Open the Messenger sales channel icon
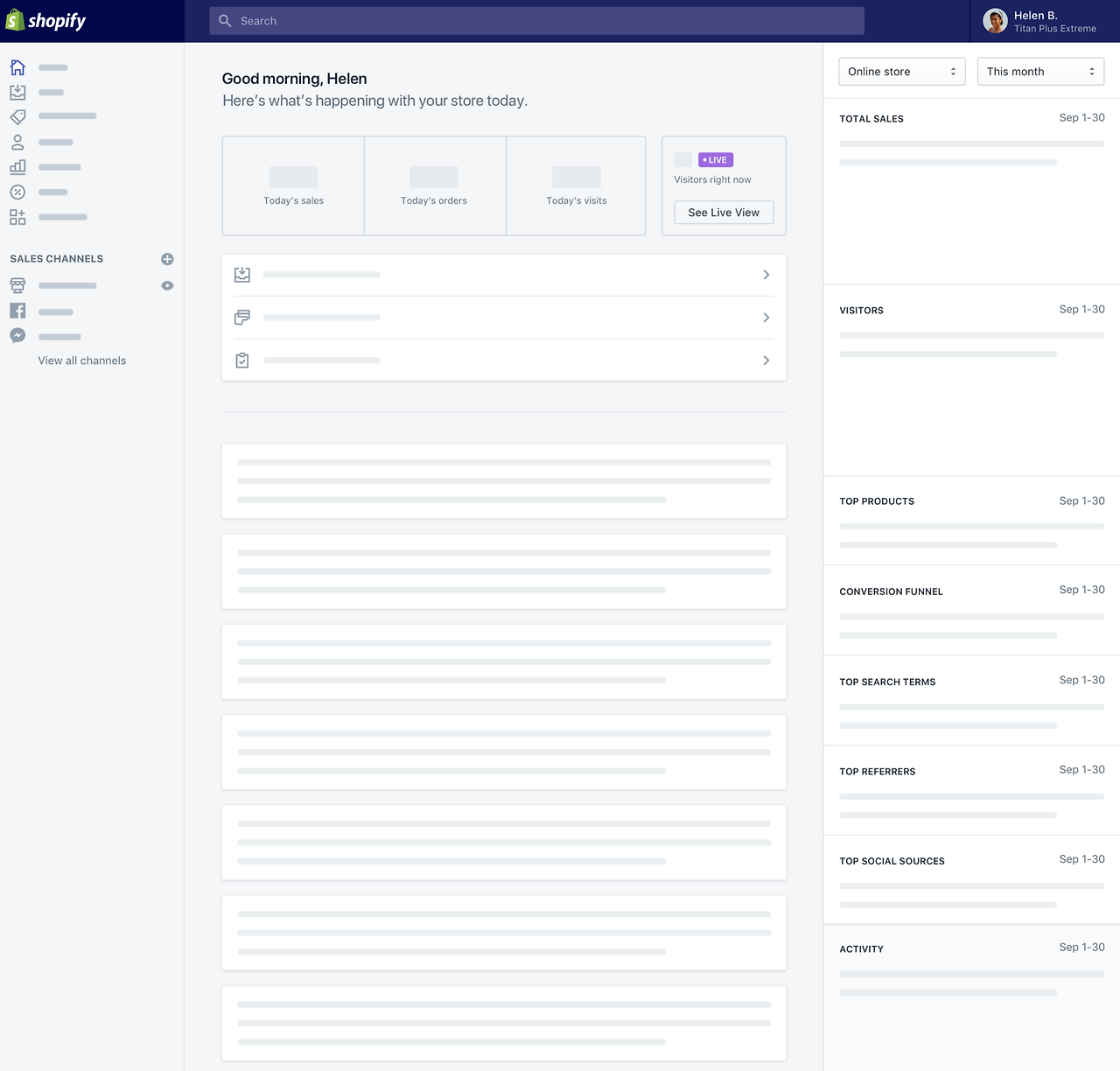This screenshot has height=1071, width=1120. tap(17, 335)
